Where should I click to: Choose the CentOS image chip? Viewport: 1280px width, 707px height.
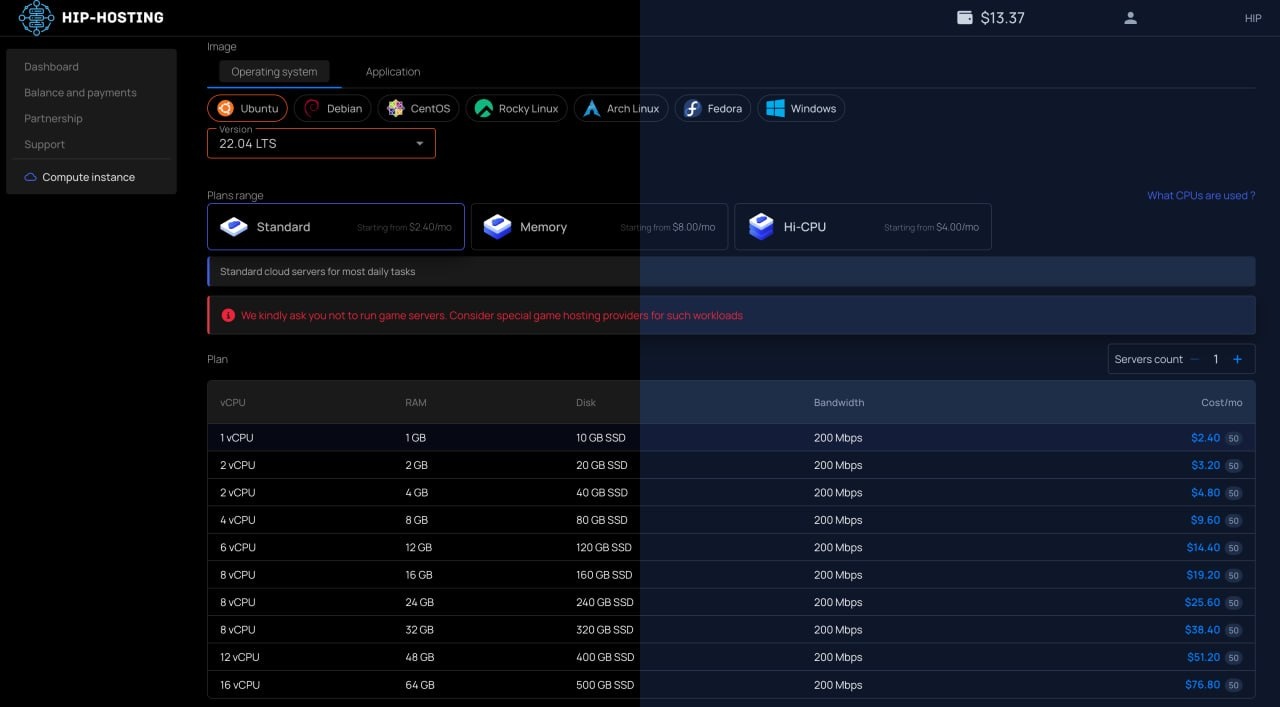pos(419,109)
